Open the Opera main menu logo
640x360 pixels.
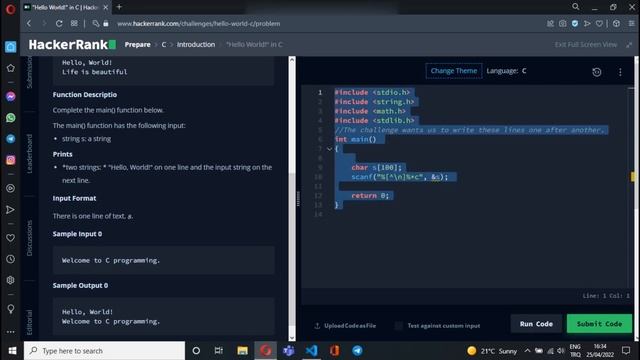click(x=10, y=9)
